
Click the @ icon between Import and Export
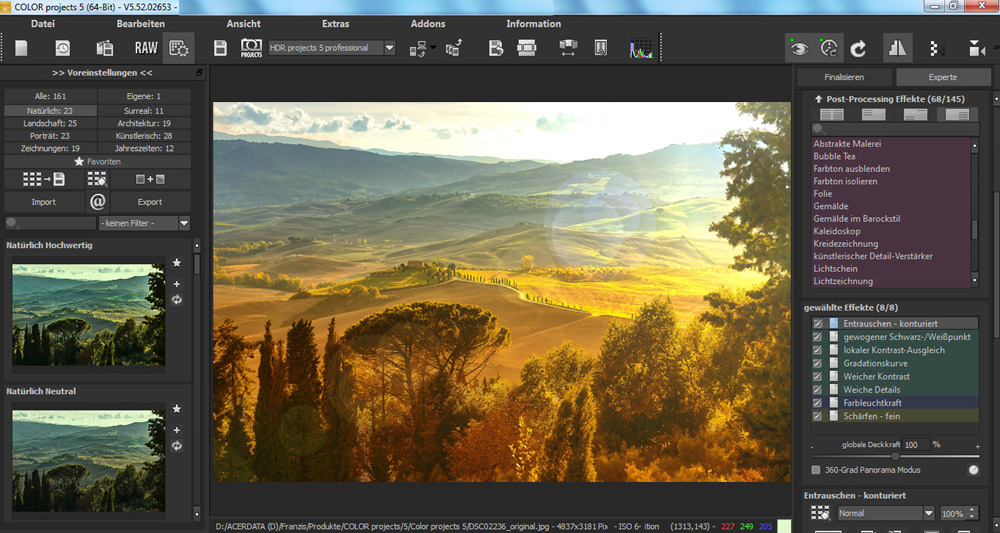coord(97,202)
